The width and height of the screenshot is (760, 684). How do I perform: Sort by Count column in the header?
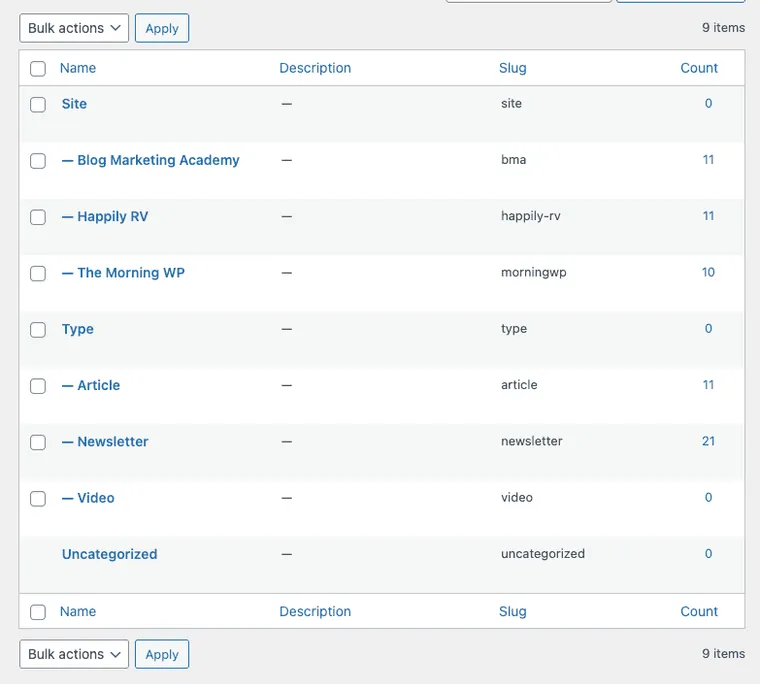(698, 68)
